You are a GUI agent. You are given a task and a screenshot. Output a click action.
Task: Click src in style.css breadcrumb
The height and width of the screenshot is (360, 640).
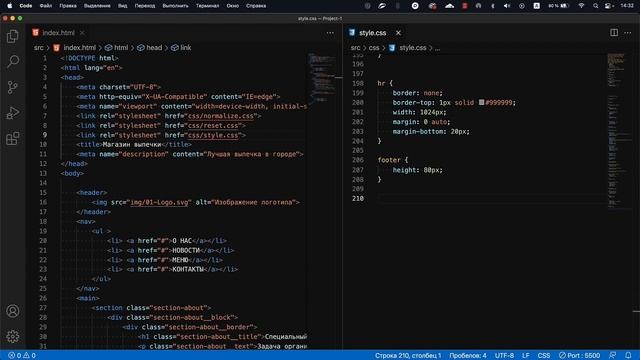coord(356,48)
